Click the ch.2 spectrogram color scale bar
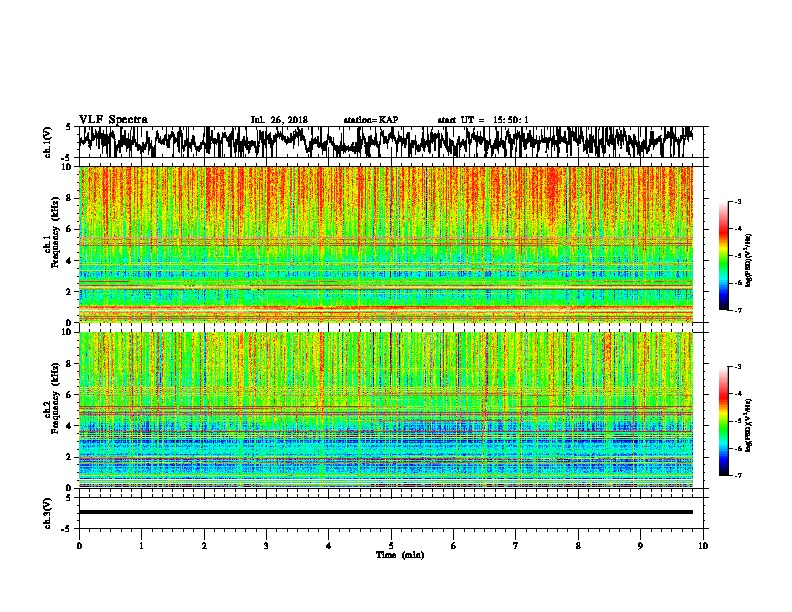 pyautogui.click(x=723, y=421)
